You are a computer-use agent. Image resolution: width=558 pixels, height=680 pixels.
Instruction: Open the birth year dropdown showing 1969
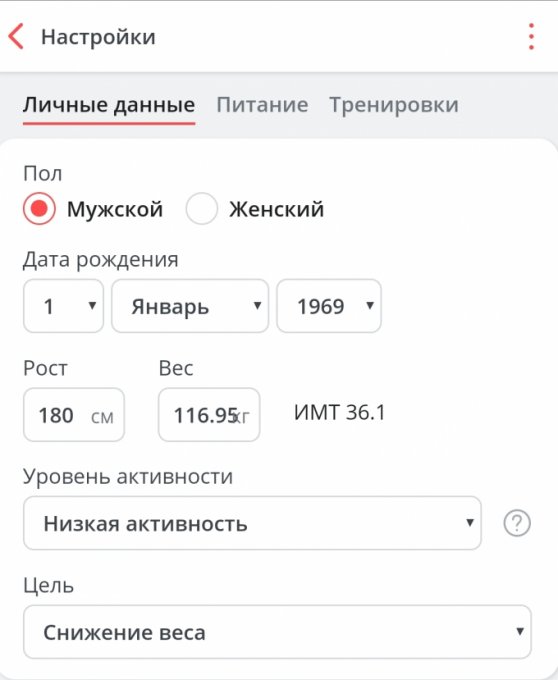coord(329,306)
